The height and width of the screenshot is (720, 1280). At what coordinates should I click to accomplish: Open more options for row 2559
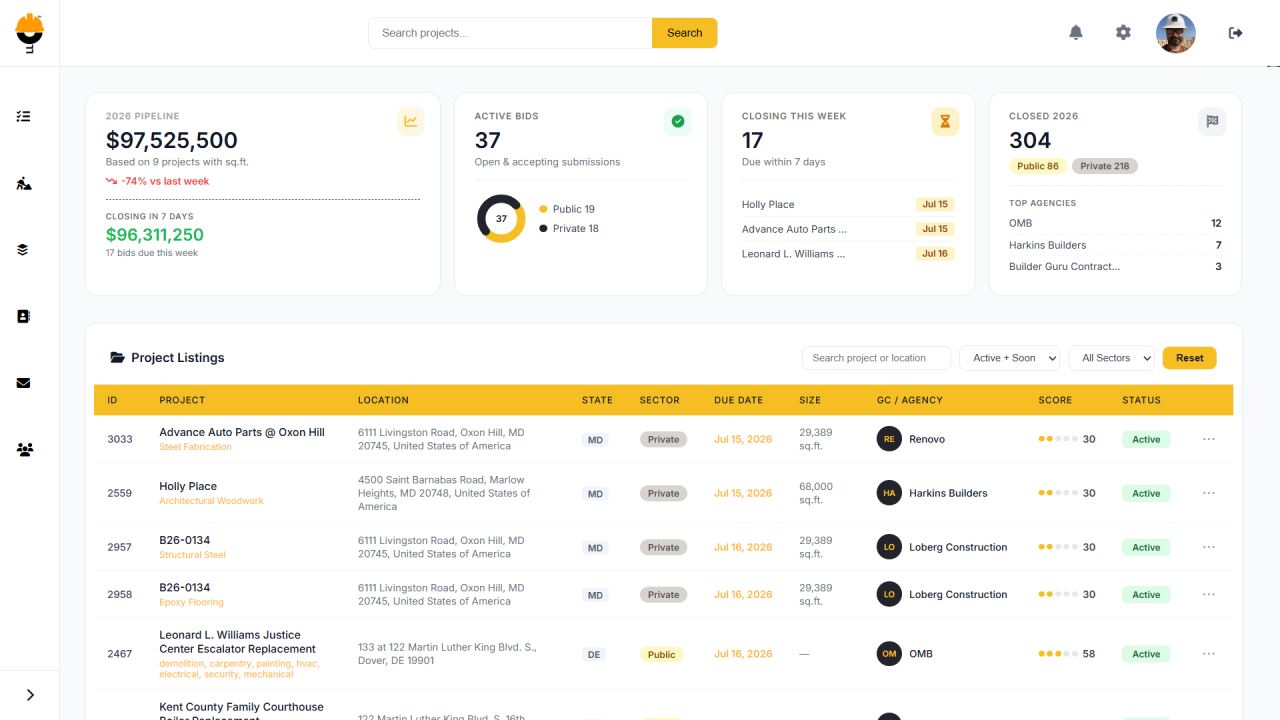1209,493
